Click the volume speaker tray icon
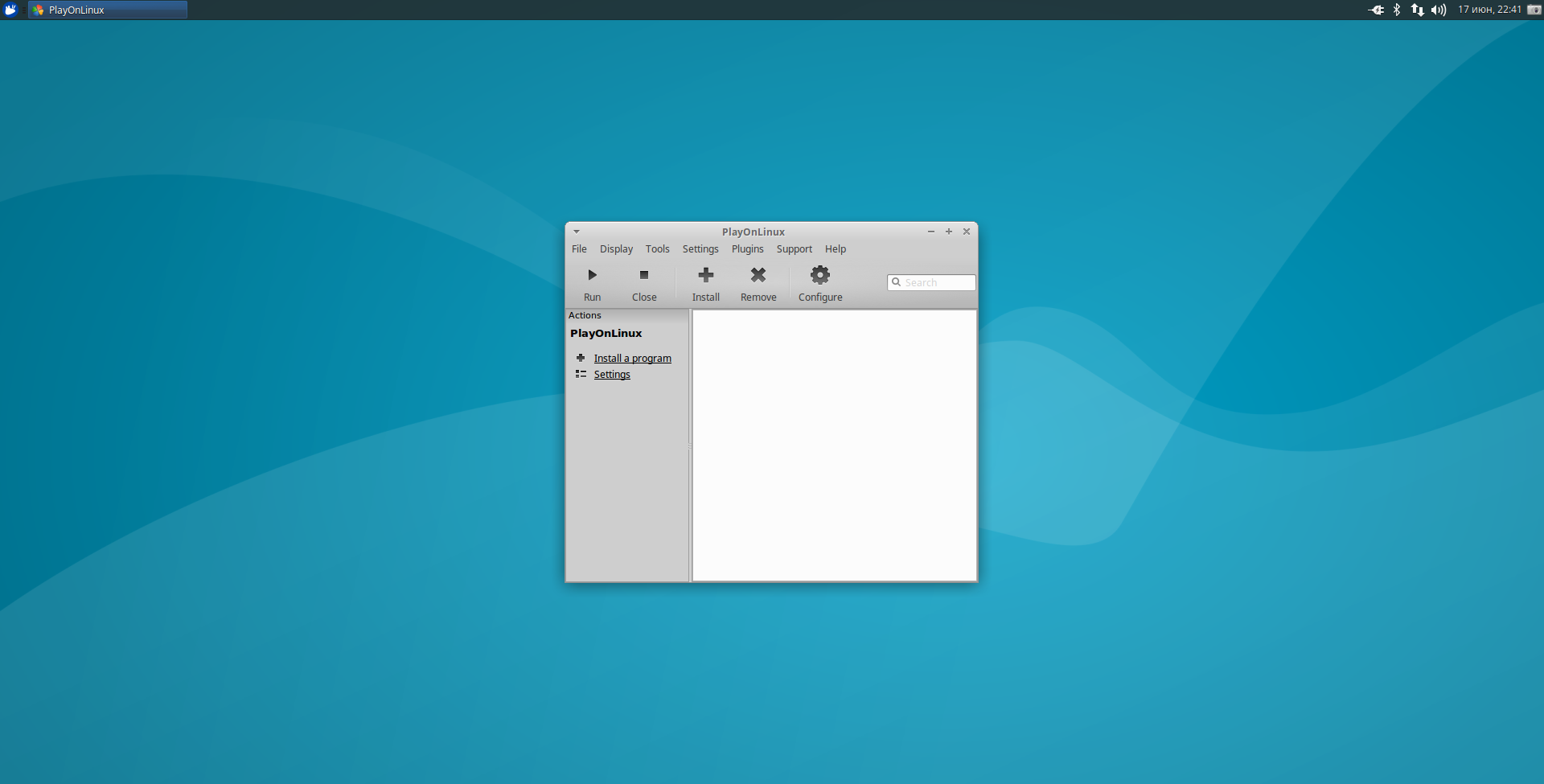 click(1439, 10)
